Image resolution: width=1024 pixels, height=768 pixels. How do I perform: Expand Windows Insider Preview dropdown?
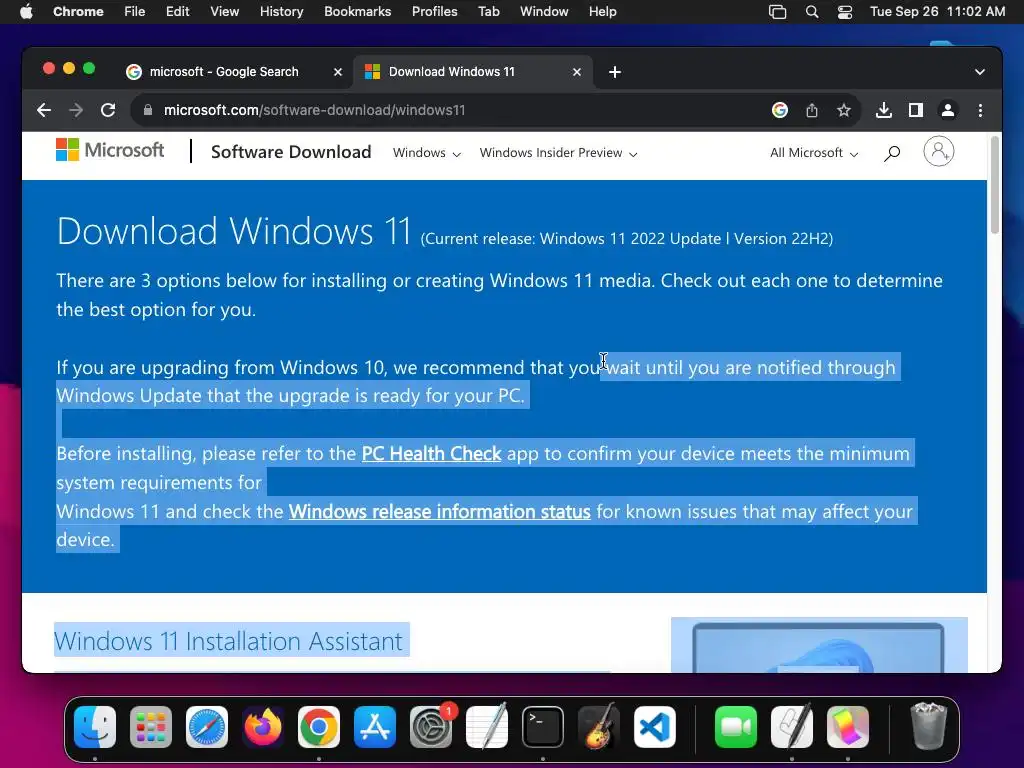pyautogui.click(x=558, y=153)
